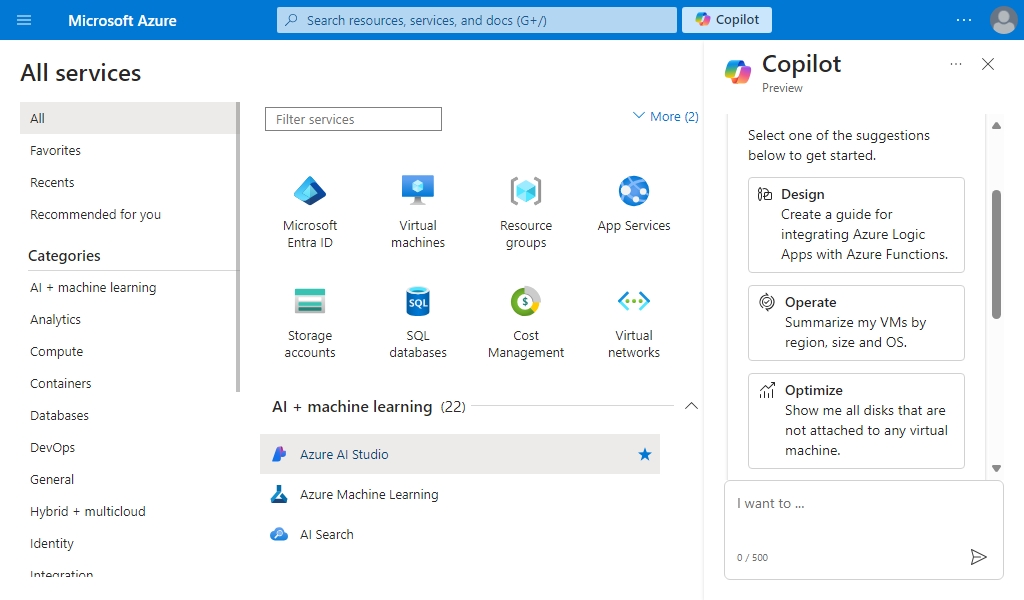Viewport: 1024px width, 600px height.
Task: Click the Optimize chart icon
Action: click(767, 390)
